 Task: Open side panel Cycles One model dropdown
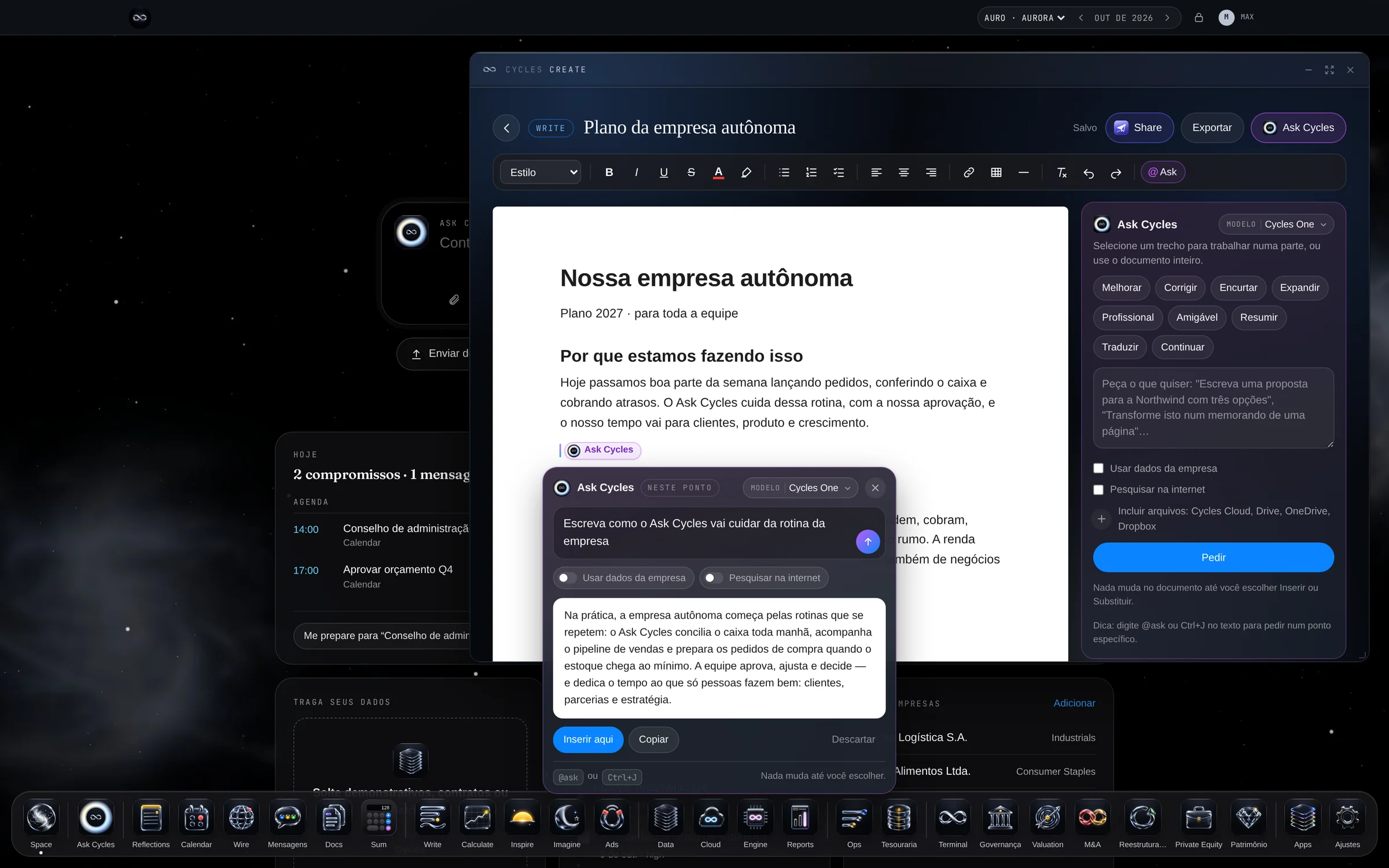[x=1276, y=225]
